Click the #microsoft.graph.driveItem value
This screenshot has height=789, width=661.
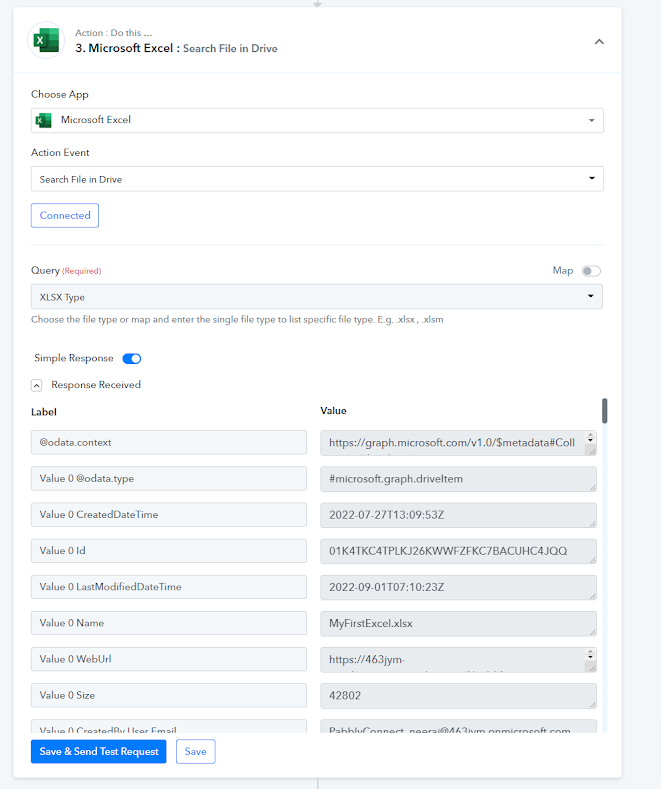[x=458, y=479]
